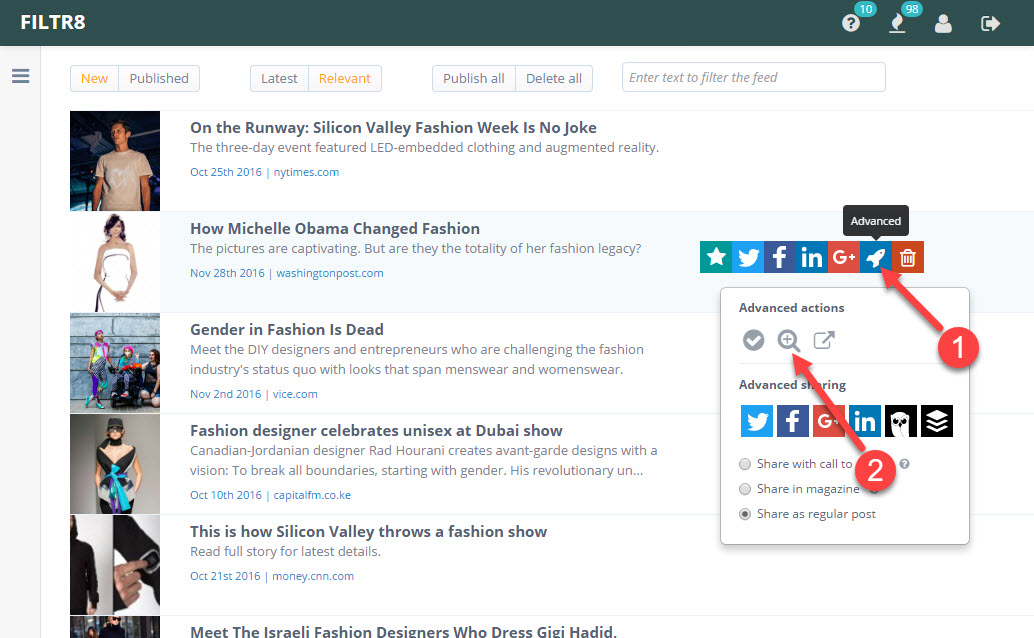Viewport: 1034px width, 638px height.
Task: Click thumbnail of Gender in Fashion article
Action: pyautogui.click(x=115, y=363)
